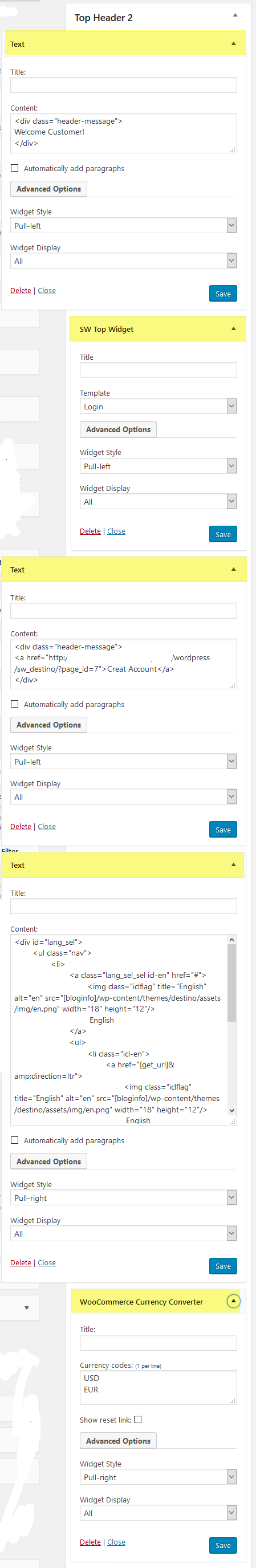Open Widget Display dropdown in SW Top Widget
This screenshot has width=256, height=1568.
point(158,502)
